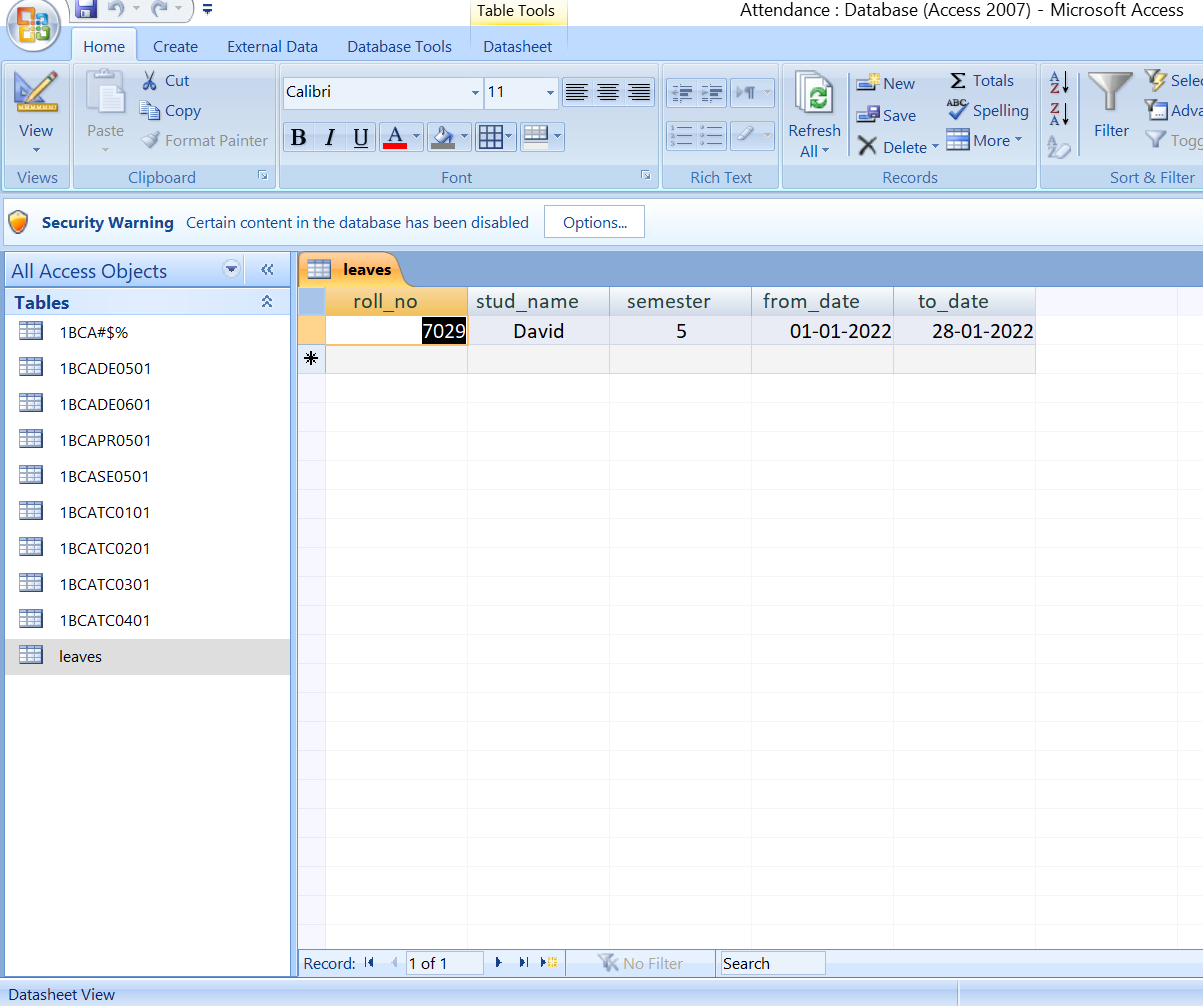This screenshot has width=1203, height=1006.
Task: Save via Quick Access Toolbar floppy icon
Action: click(x=86, y=10)
